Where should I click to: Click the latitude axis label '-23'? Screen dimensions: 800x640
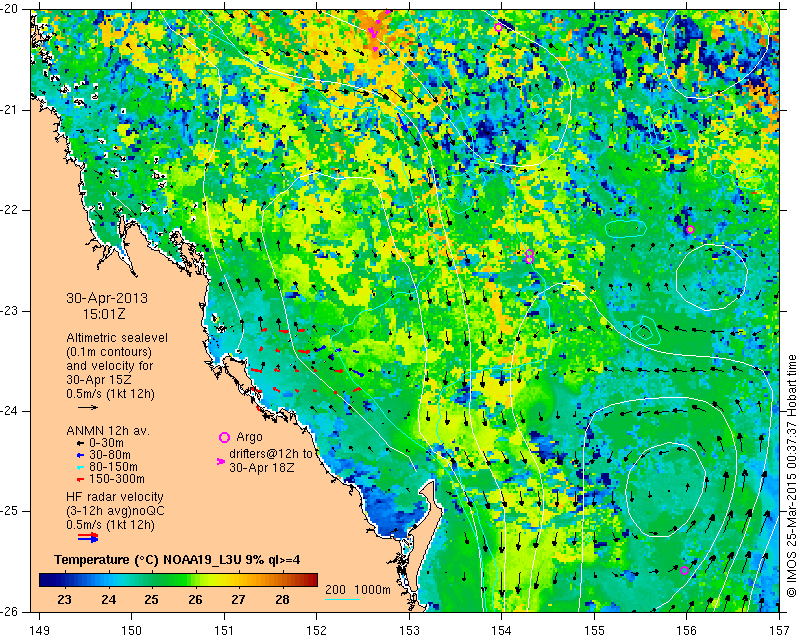point(11,311)
